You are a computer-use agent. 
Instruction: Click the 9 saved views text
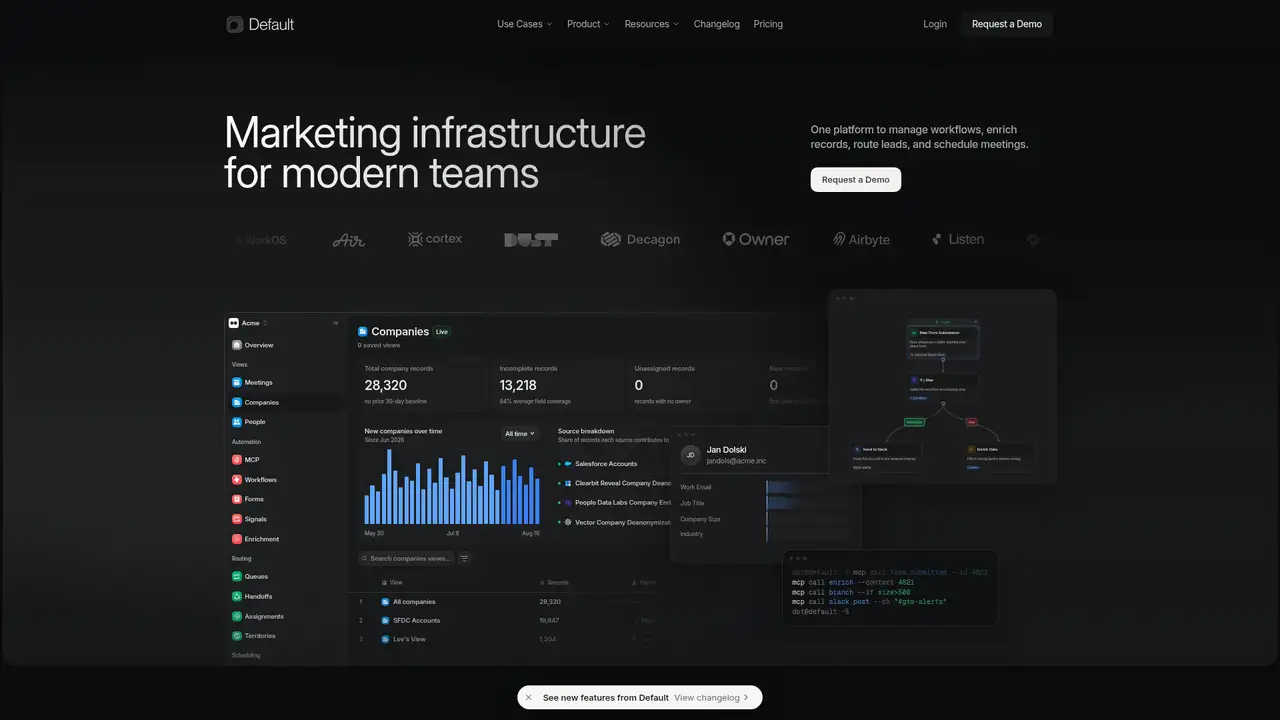point(379,345)
